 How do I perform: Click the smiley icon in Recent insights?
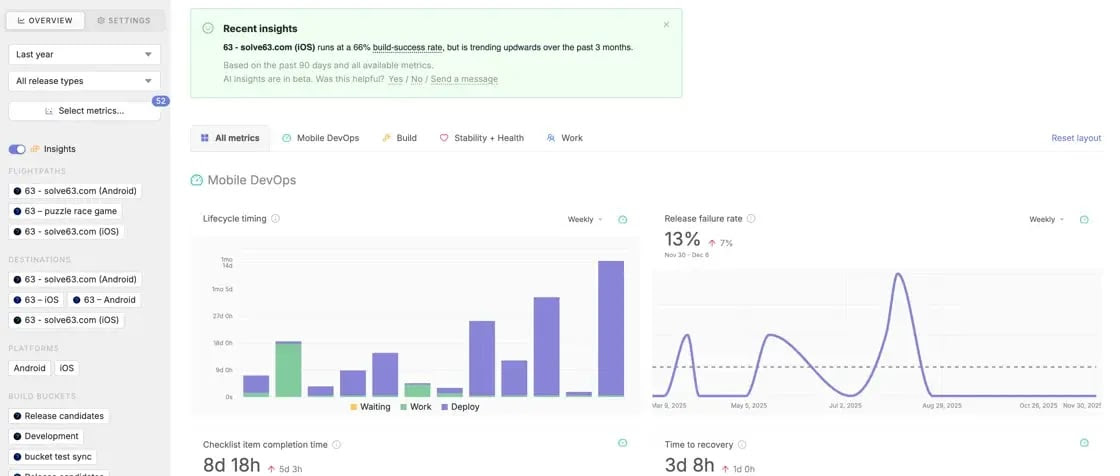pos(208,29)
